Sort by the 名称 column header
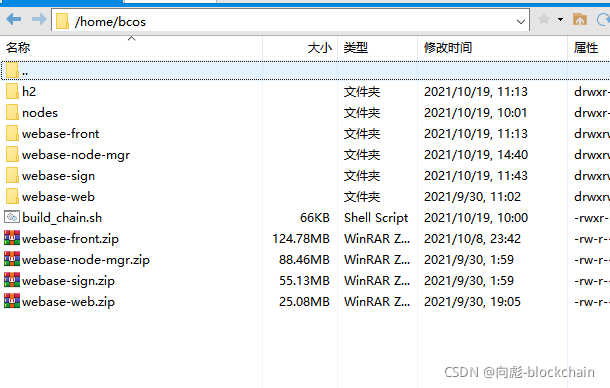The image size is (610, 388). click(x=18, y=47)
